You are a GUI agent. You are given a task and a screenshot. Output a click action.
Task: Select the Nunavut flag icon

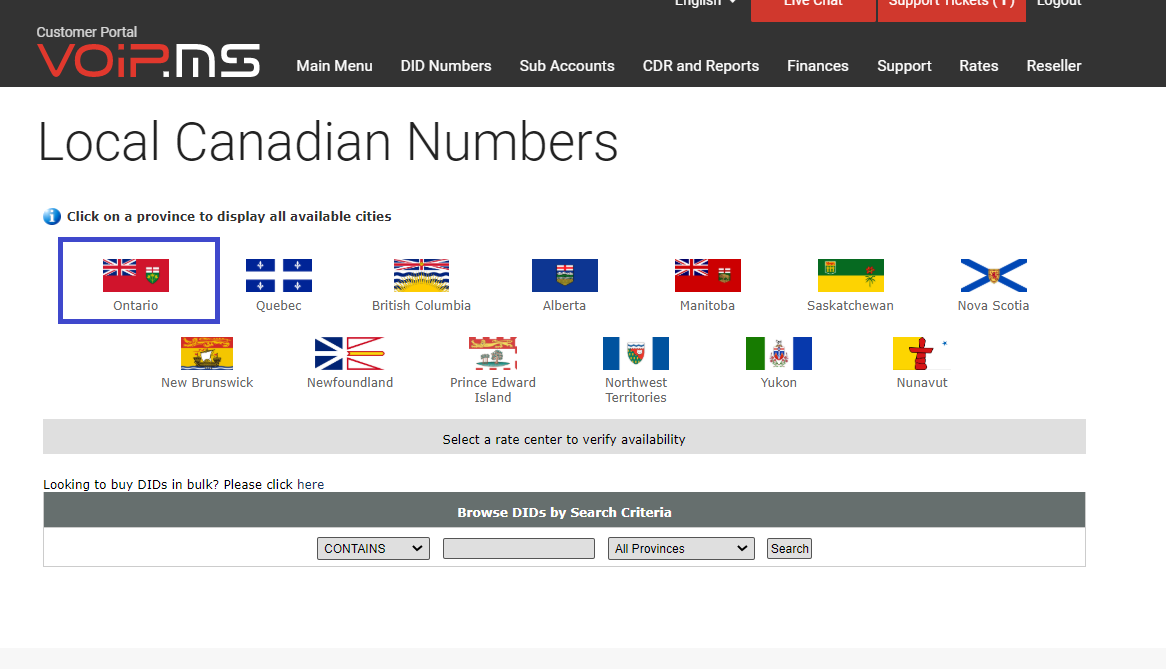(921, 353)
